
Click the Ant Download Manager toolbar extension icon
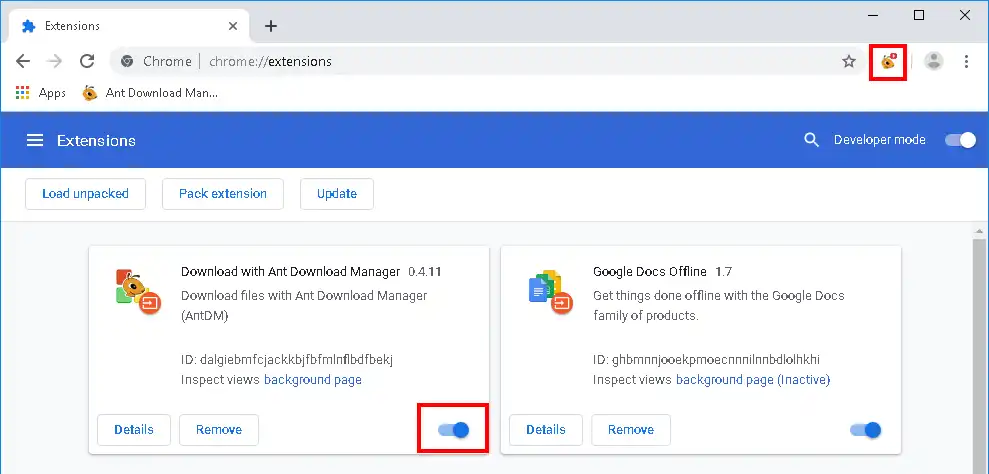(x=888, y=61)
